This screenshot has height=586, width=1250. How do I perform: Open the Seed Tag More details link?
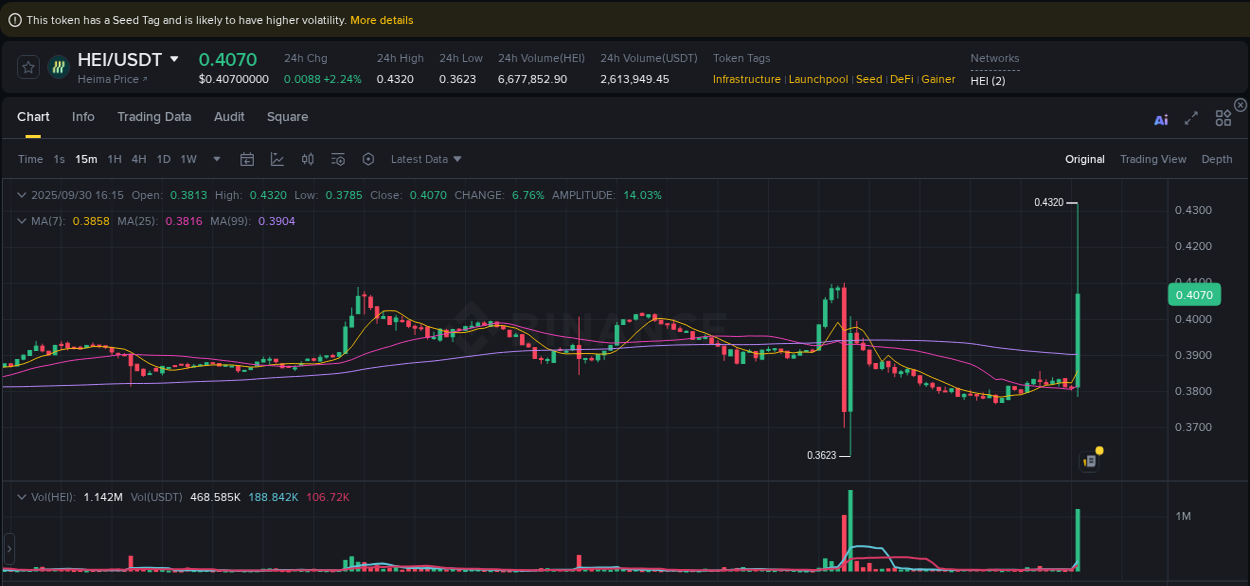(x=381, y=19)
